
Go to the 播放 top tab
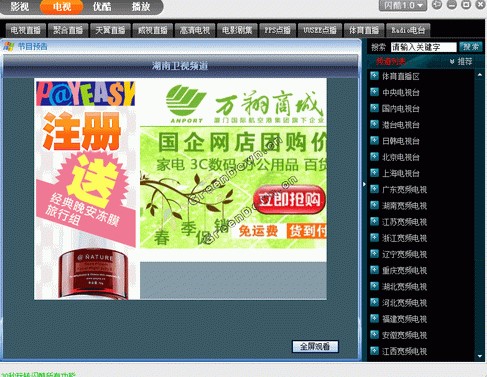pos(141,6)
